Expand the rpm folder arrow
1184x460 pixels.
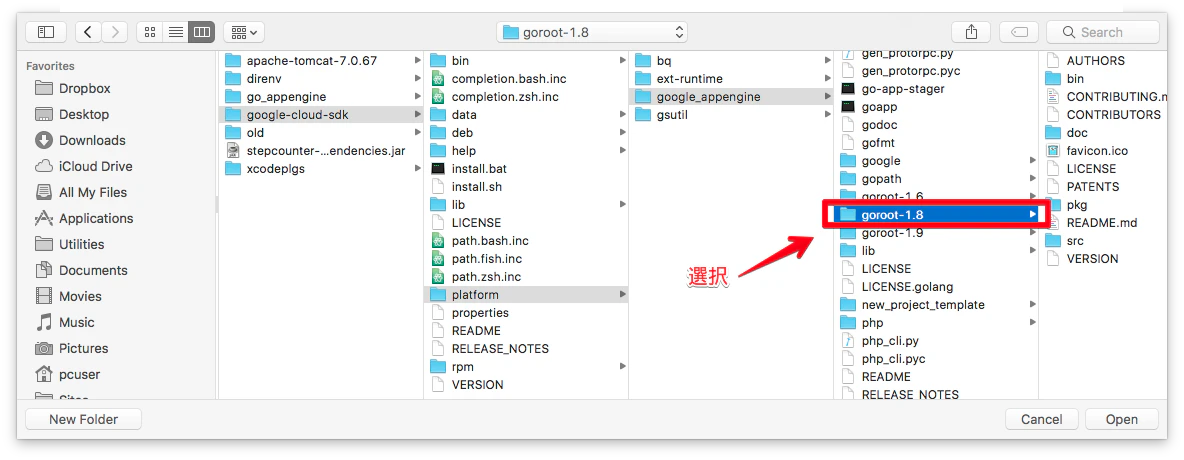pyautogui.click(x=622, y=366)
